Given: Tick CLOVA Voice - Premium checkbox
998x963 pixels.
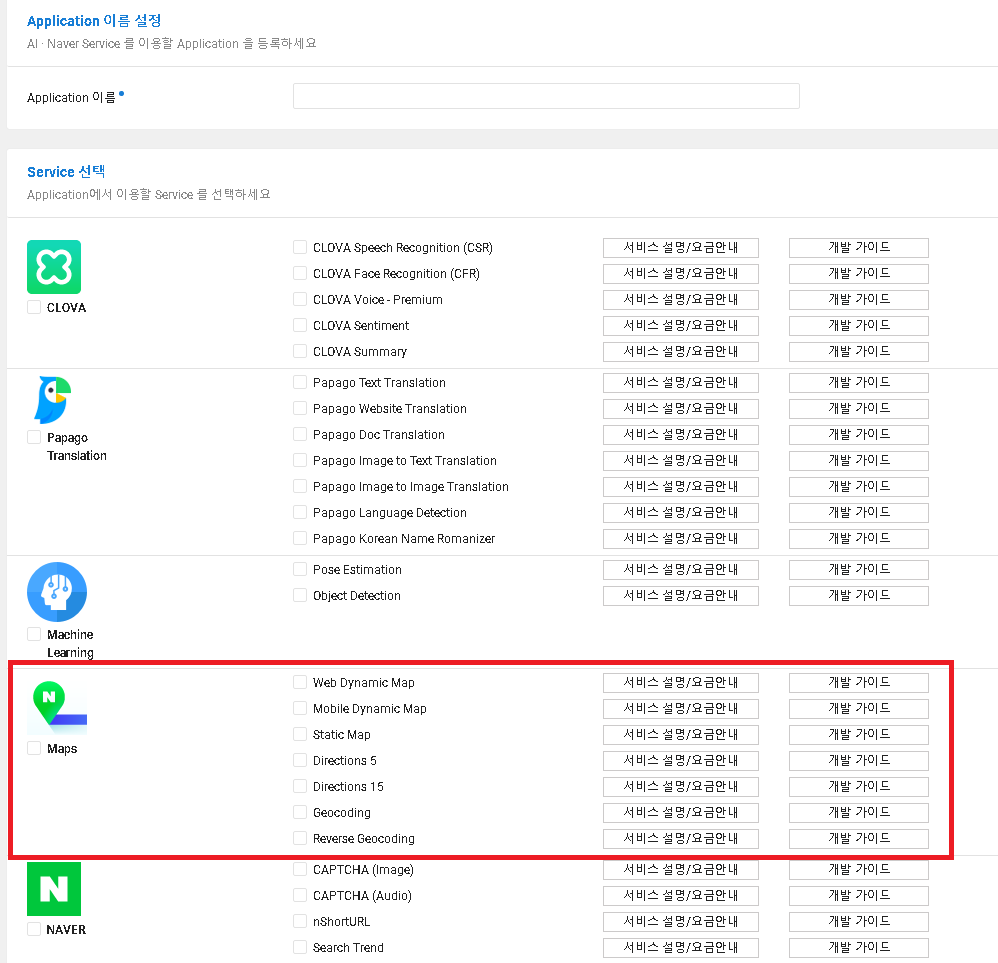Looking at the screenshot, I should click(300, 299).
